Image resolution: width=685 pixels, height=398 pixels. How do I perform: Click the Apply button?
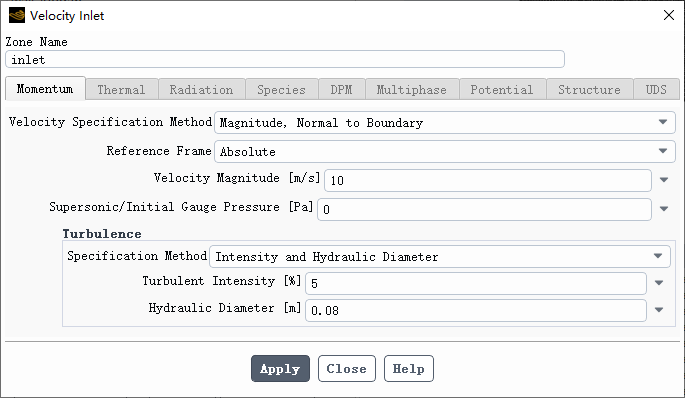(x=280, y=369)
